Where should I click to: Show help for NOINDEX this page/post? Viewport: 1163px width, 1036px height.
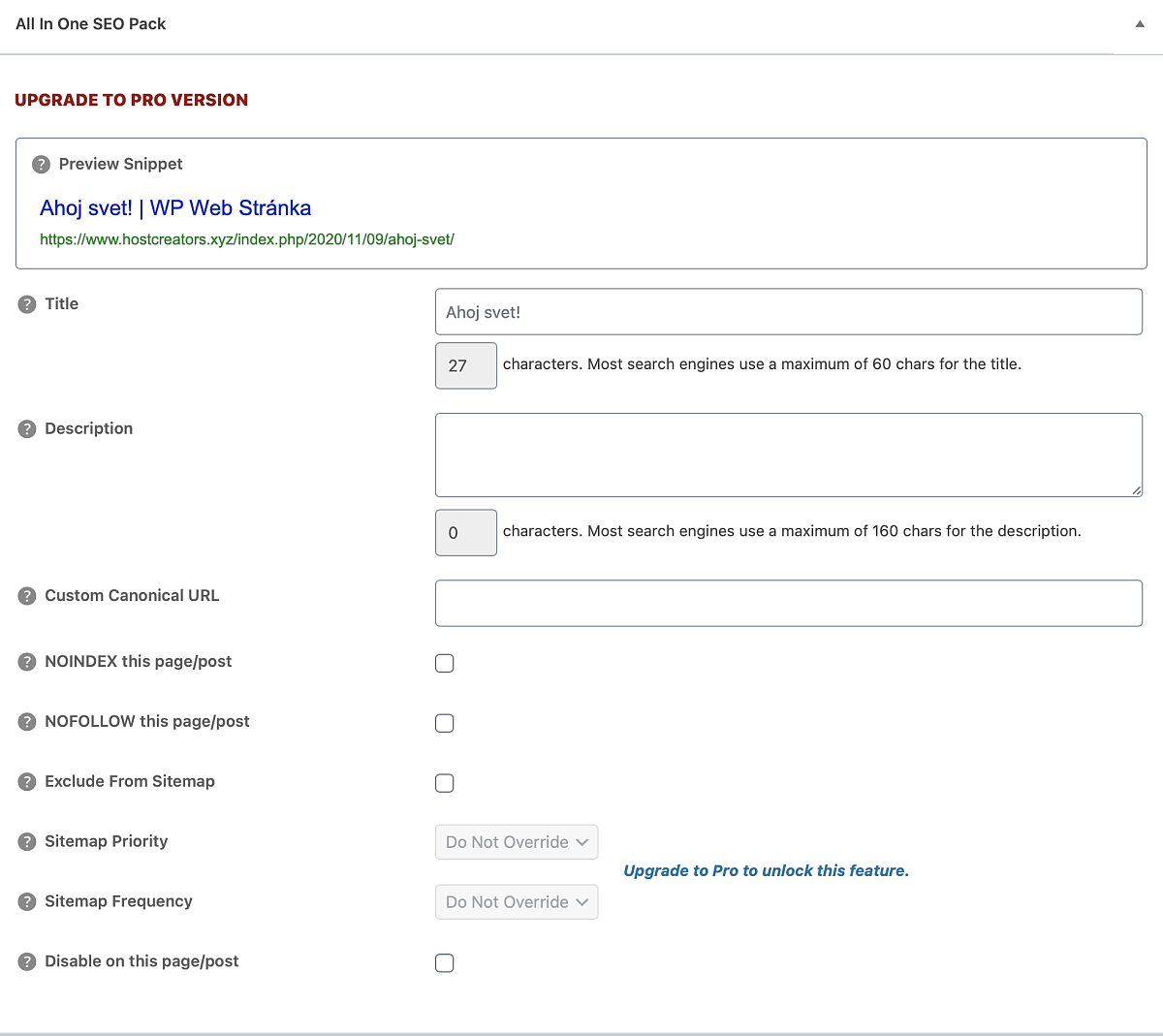(x=27, y=662)
